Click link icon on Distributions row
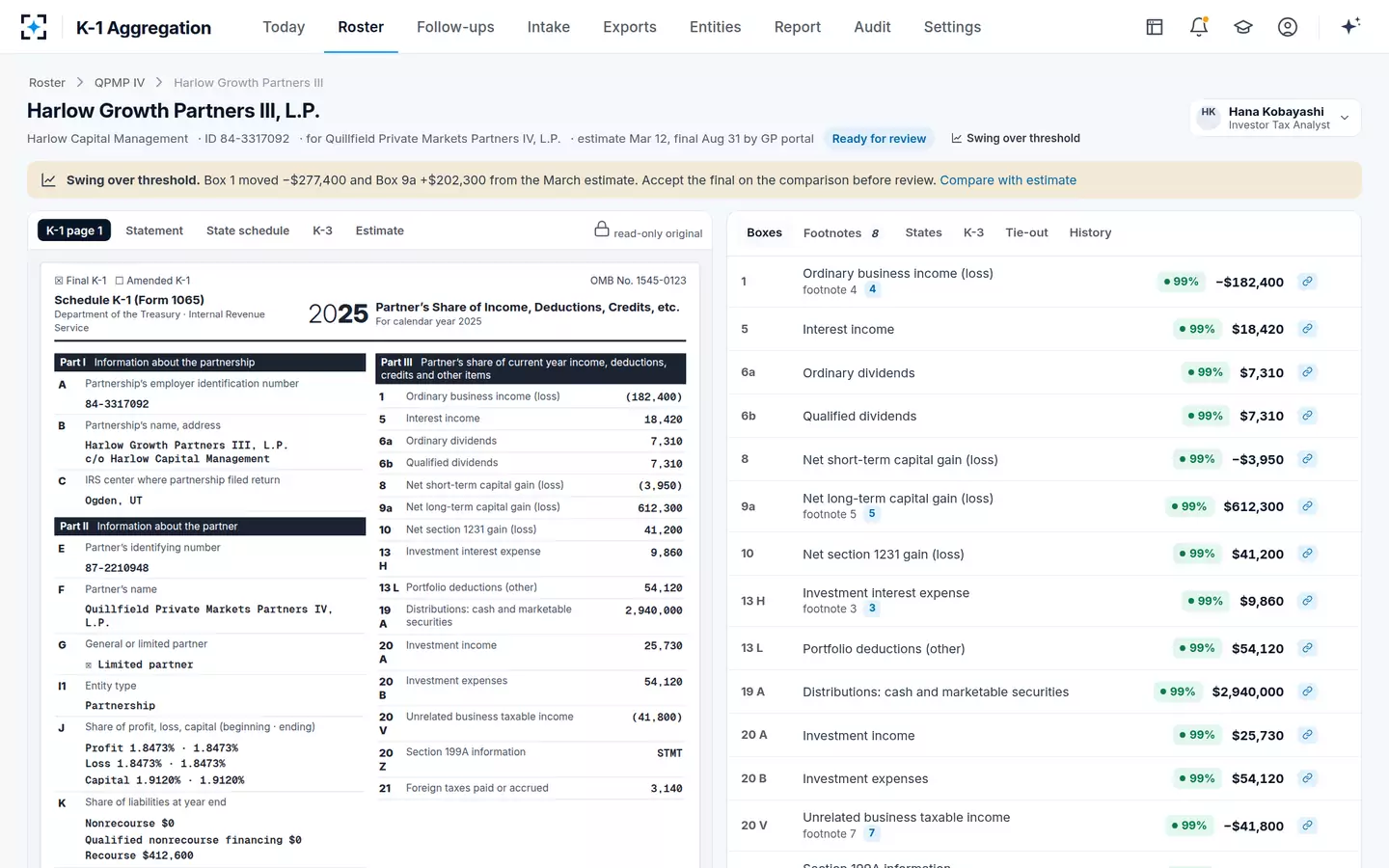Image resolution: width=1389 pixels, height=868 pixels. [1307, 692]
